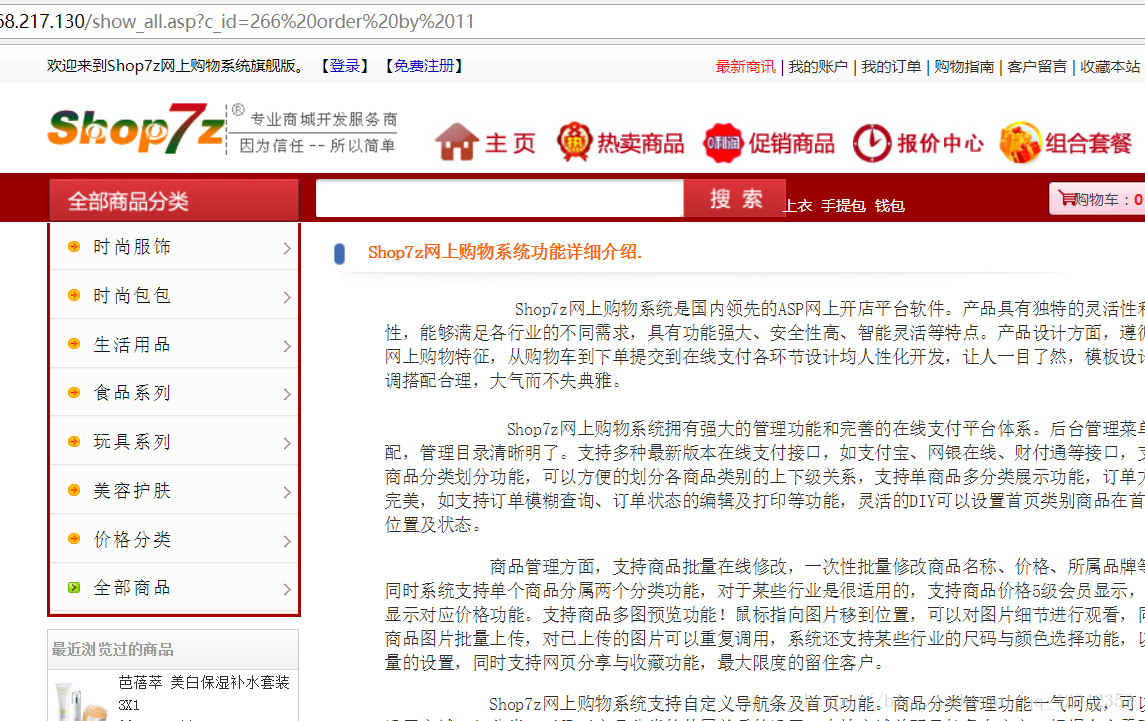Open the 购物指南 link
1145x721 pixels.
point(964,66)
